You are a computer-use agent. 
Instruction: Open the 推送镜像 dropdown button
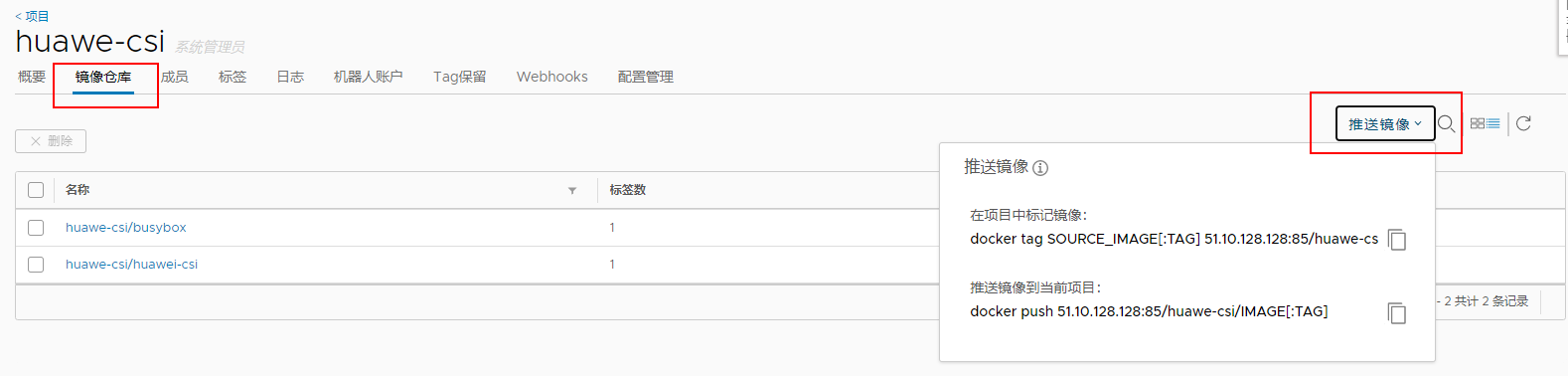[1385, 124]
